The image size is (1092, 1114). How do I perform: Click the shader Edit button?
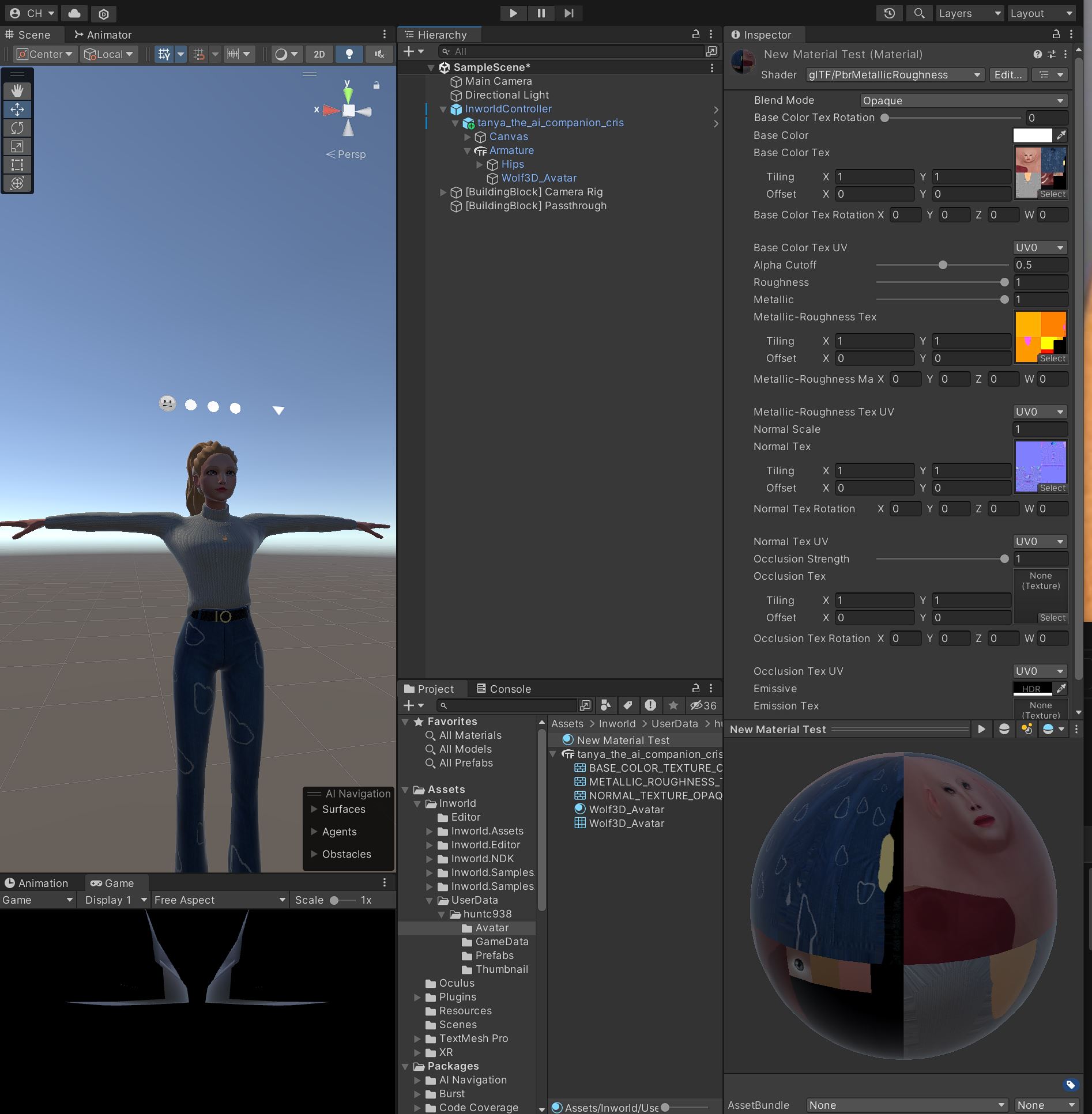click(x=1008, y=75)
